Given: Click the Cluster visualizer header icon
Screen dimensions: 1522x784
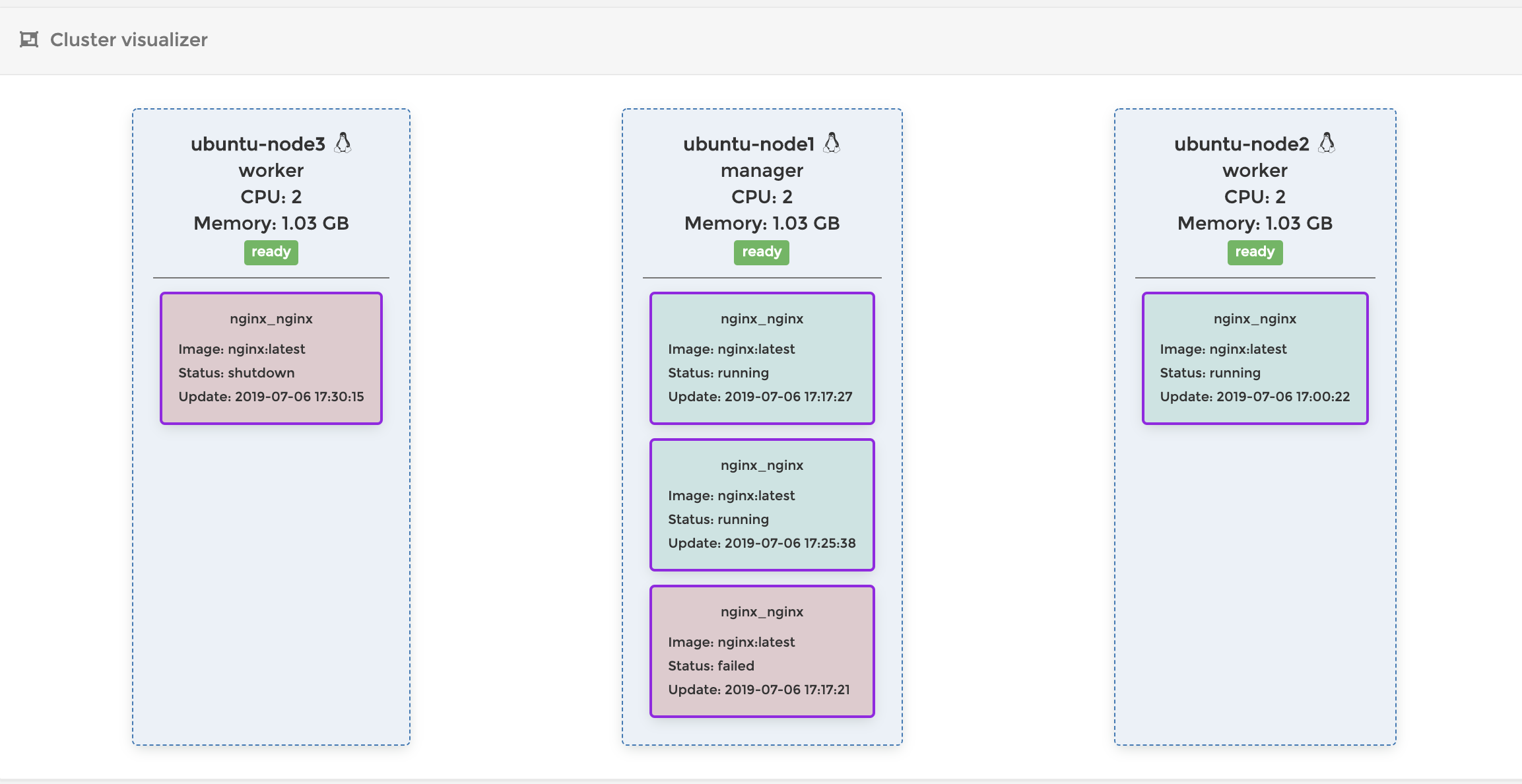Looking at the screenshot, I should point(29,40).
